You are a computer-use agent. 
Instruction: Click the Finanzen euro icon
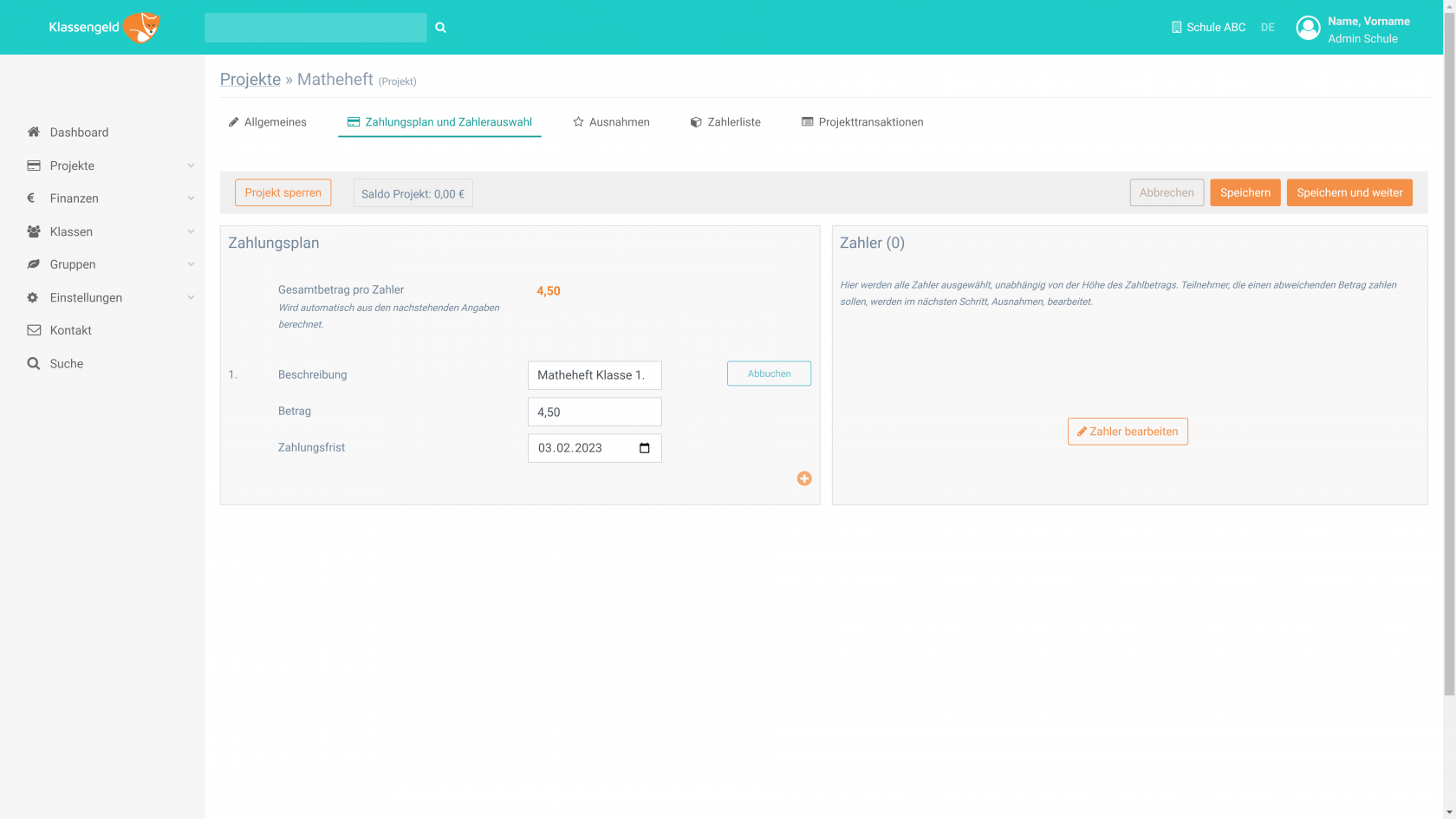(31, 198)
